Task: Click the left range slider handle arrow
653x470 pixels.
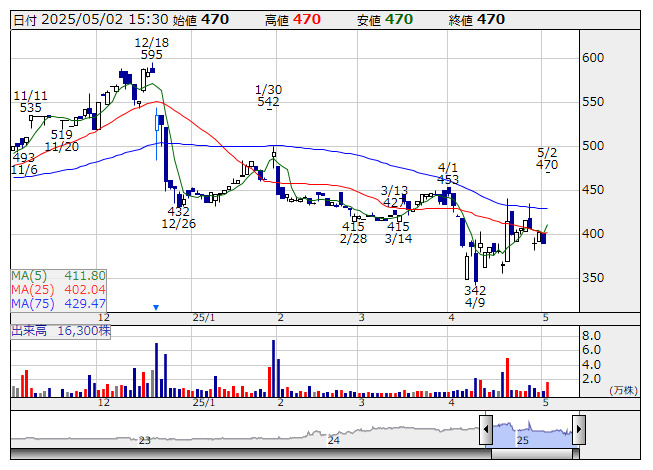Action: click(486, 429)
